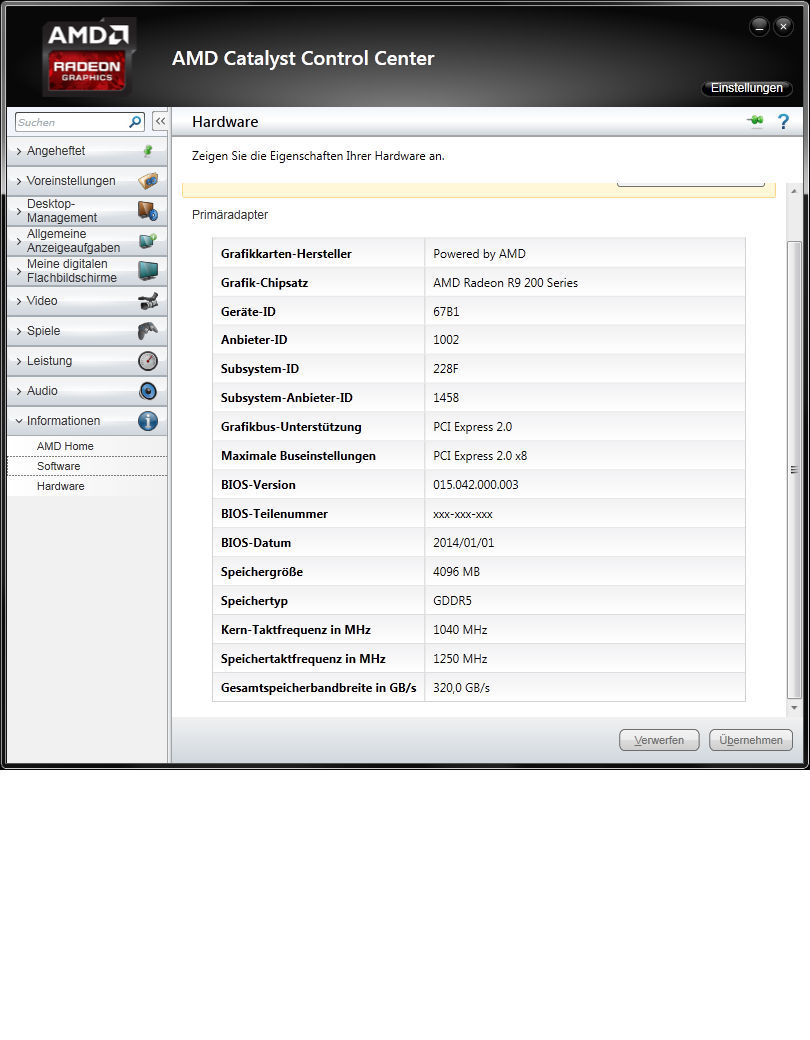Viewport: 810px width, 1040px height.
Task: Click the Desktop-Management icon
Action: point(148,211)
